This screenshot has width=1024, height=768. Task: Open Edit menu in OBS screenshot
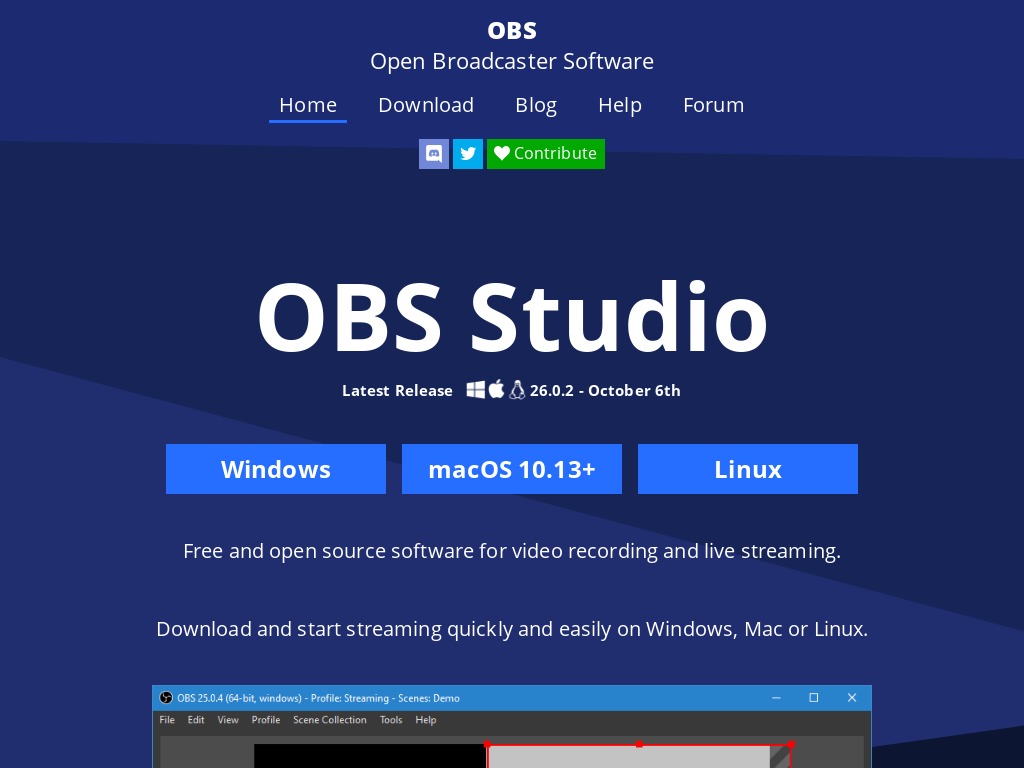tap(196, 720)
